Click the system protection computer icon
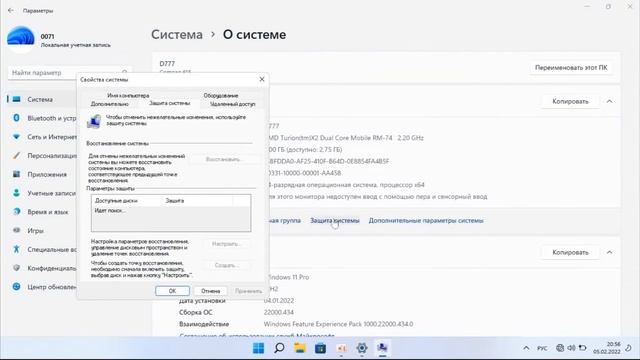This screenshot has height=360, width=640. tap(94, 121)
